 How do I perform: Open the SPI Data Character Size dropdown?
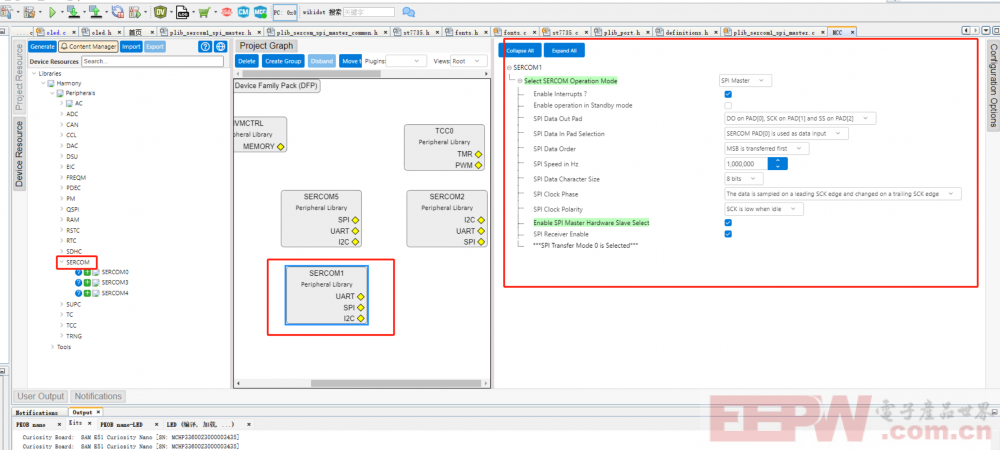pos(743,179)
